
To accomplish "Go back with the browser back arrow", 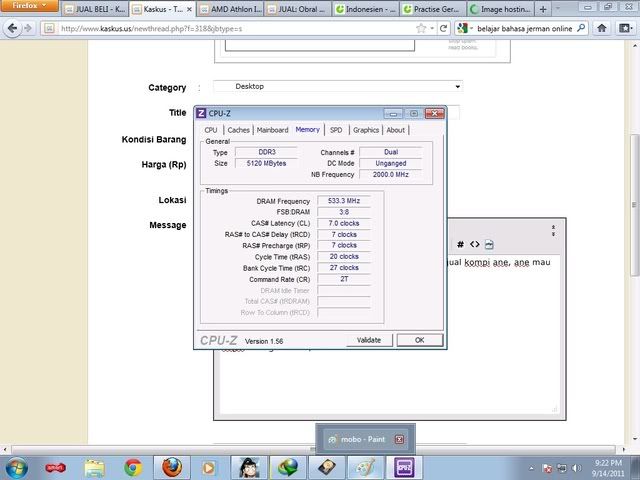I will (12, 28).
